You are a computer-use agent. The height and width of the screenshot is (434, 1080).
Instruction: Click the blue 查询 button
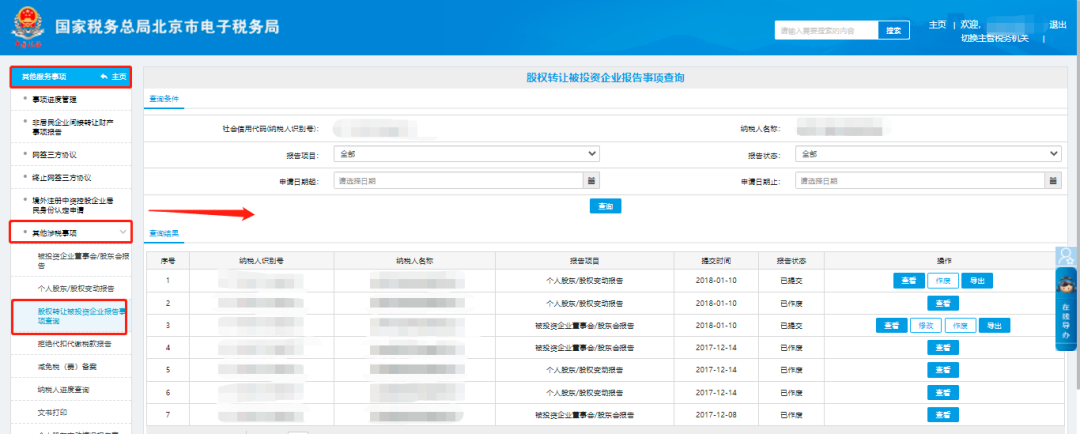click(x=604, y=205)
